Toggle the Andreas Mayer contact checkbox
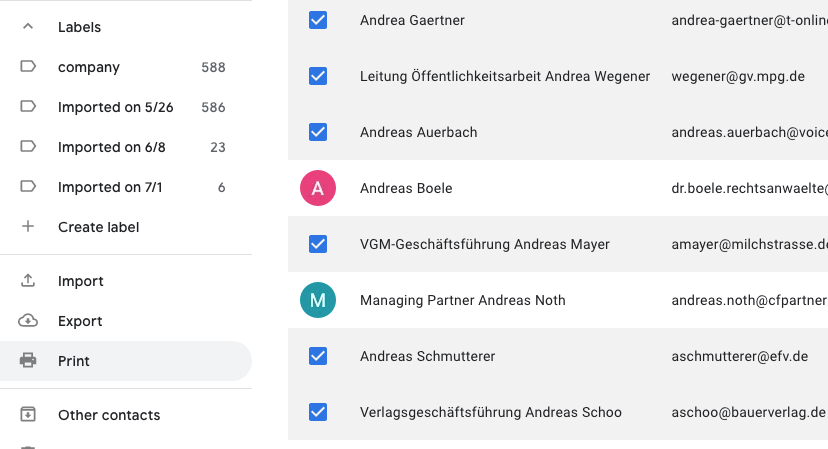This screenshot has height=449, width=828. click(x=318, y=244)
